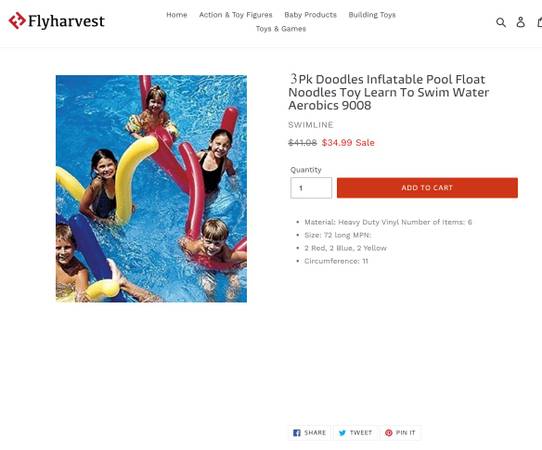Go to the Home menu item
The width and height of the screenshot is (542, 450).
tap(177, 15)
